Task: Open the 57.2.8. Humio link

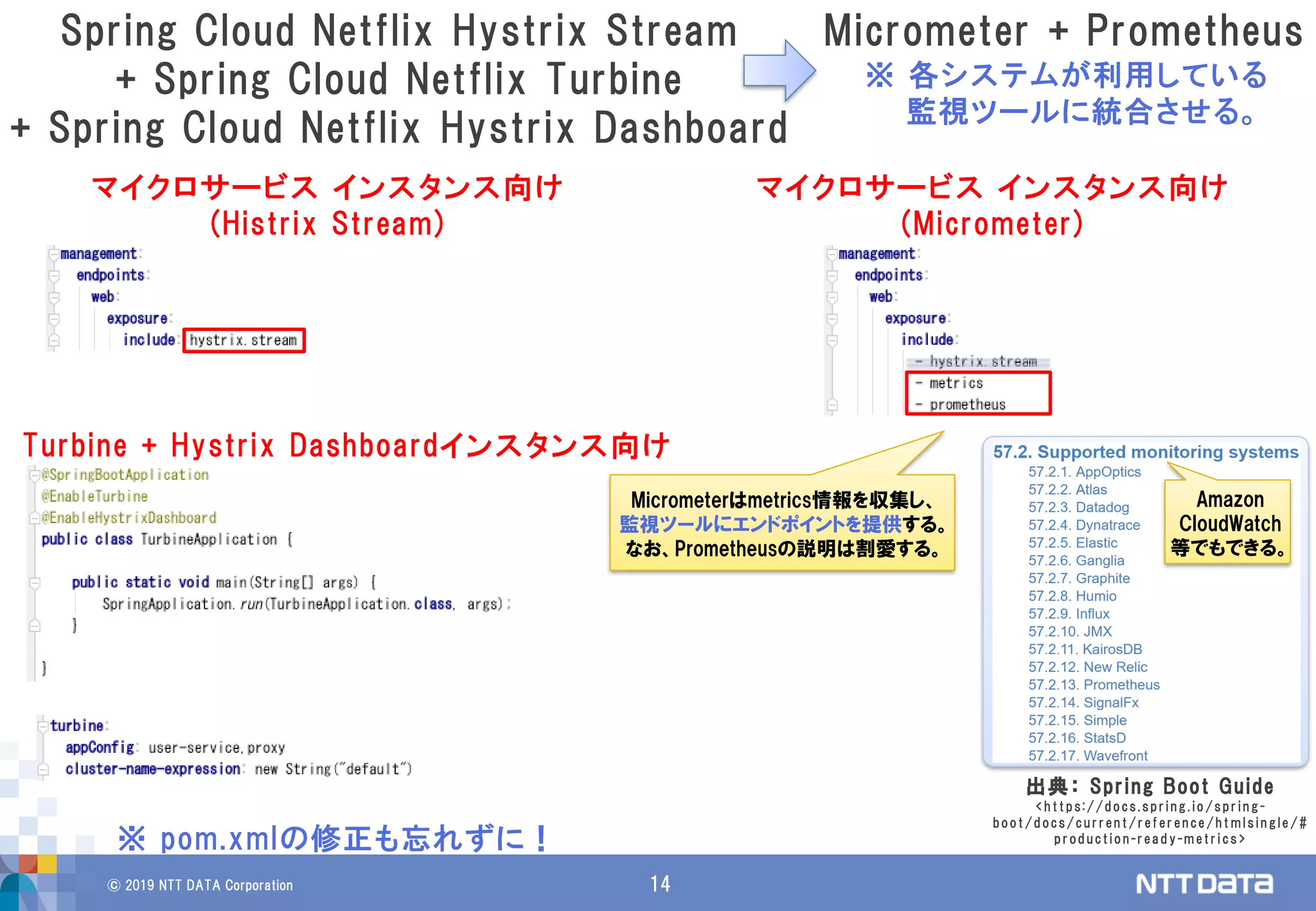Action: click(x=1072, y=596)
